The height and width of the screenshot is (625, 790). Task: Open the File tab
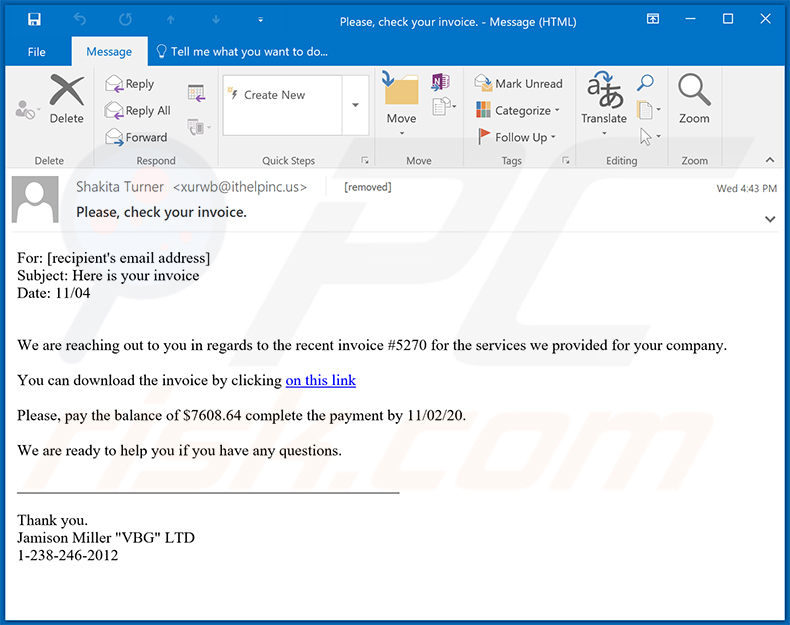(36, 52)
